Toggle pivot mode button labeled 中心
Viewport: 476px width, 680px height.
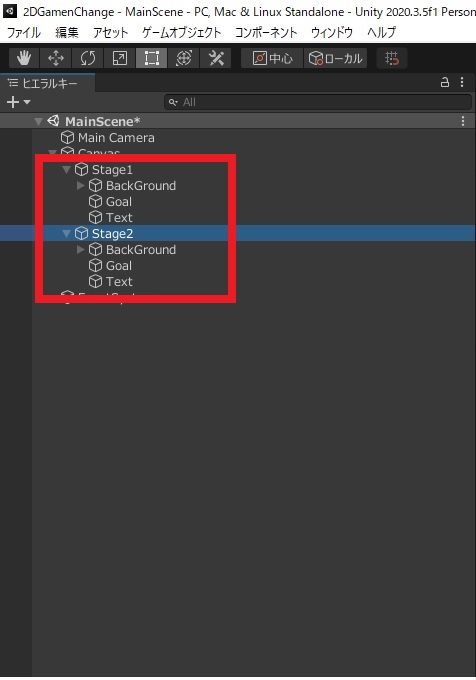coord(272,58)
